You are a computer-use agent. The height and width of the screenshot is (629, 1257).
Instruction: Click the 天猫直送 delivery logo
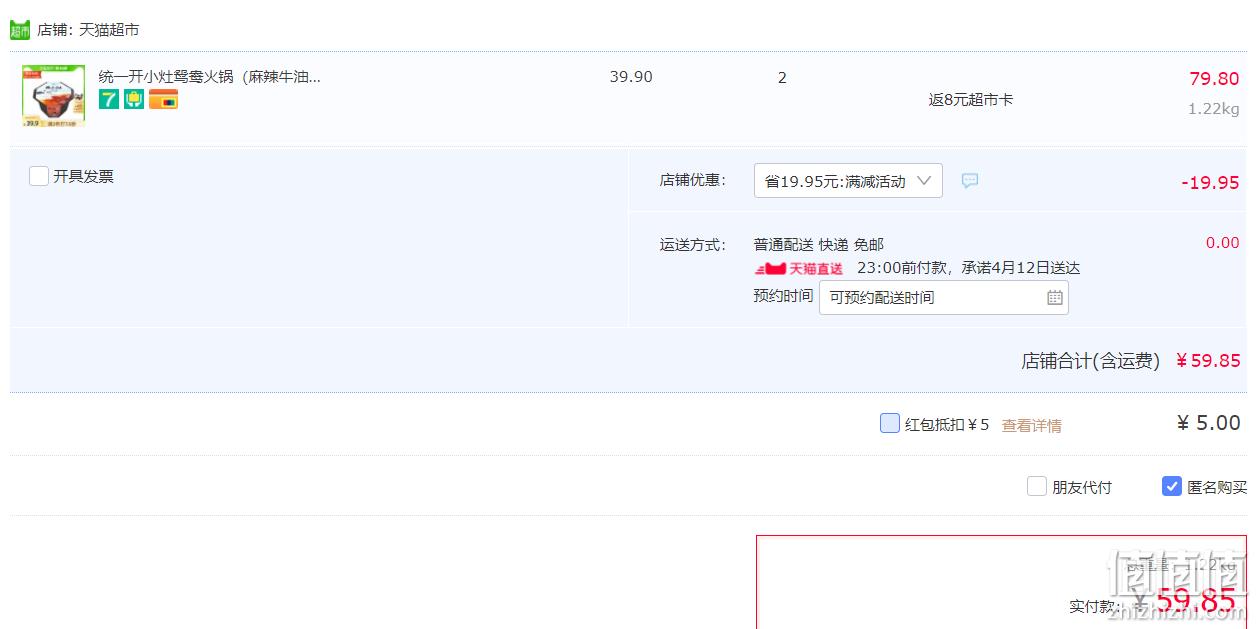pyautogui.click(x=799, y=268)
